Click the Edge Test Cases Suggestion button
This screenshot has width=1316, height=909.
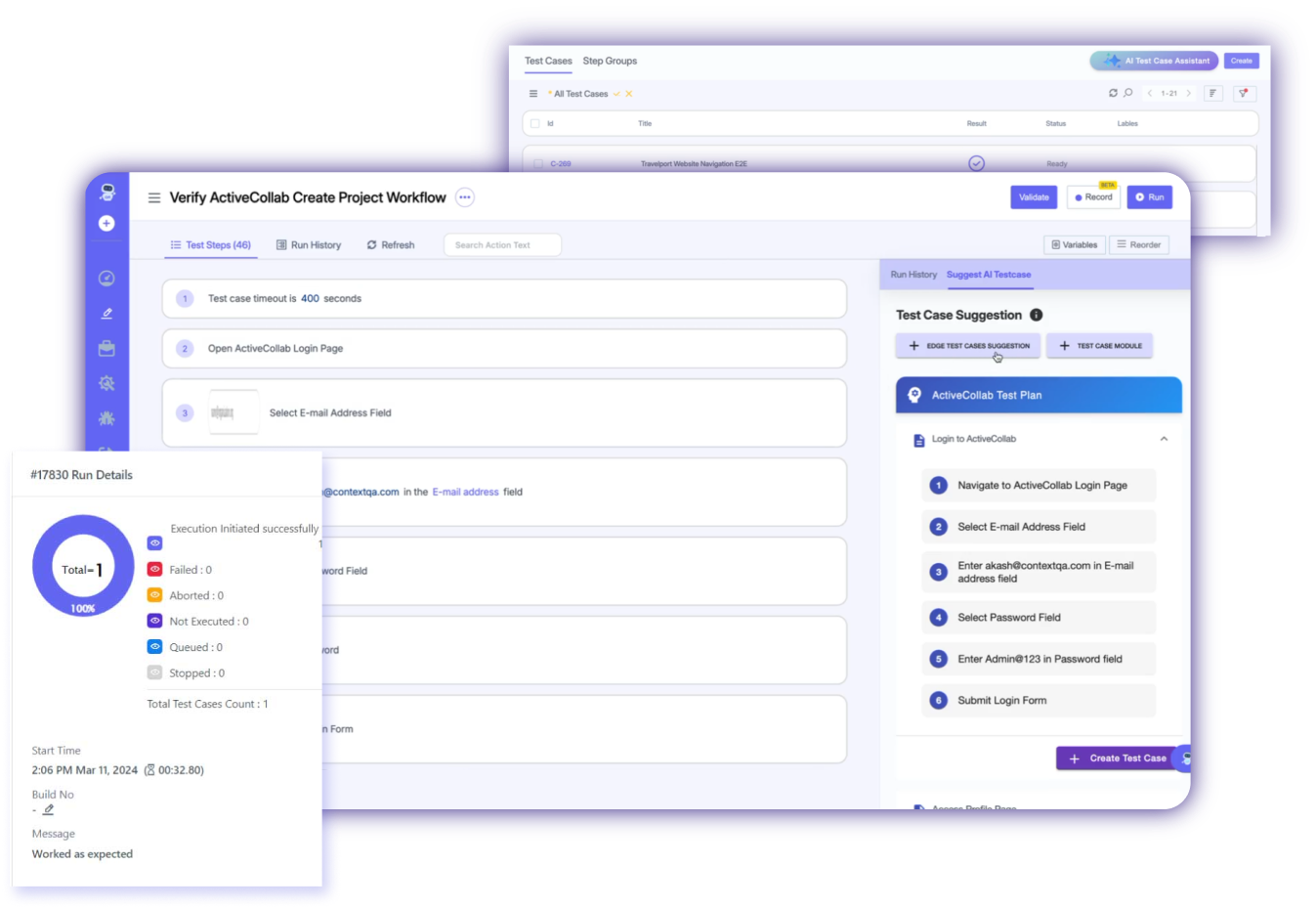(x=968, y=346)
